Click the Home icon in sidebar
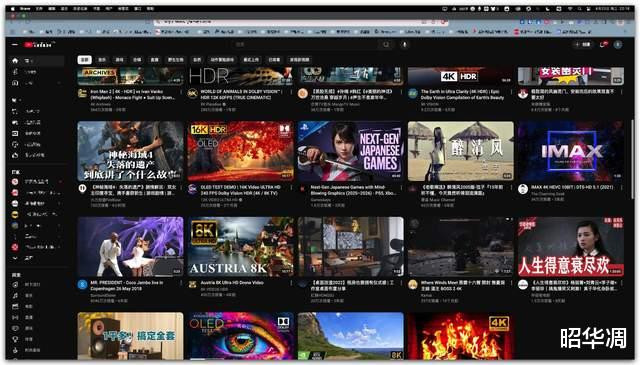This screenshot has height=365, width=640. pos(15,60)
